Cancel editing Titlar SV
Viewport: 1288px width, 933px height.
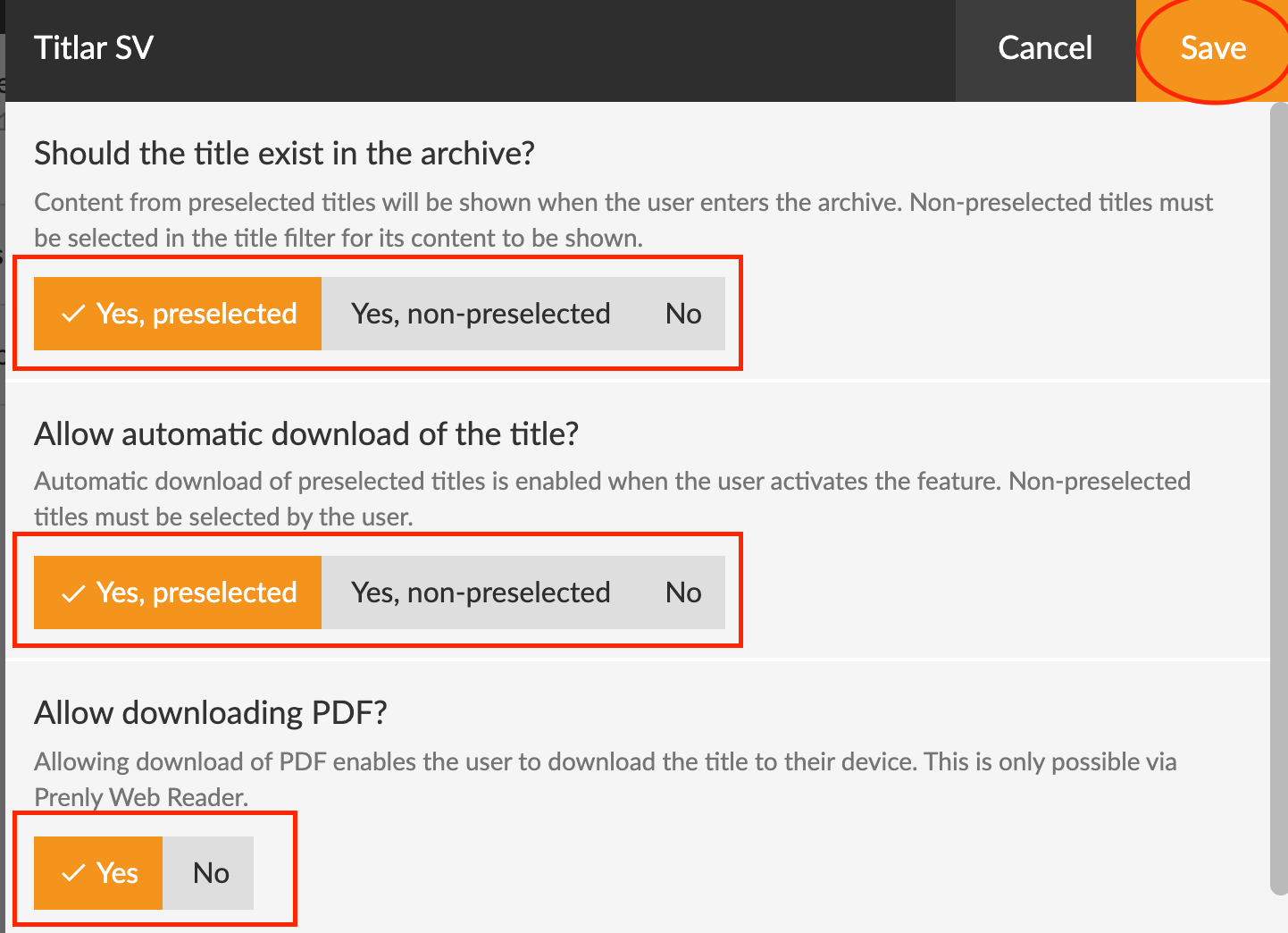coord(1045,49)
